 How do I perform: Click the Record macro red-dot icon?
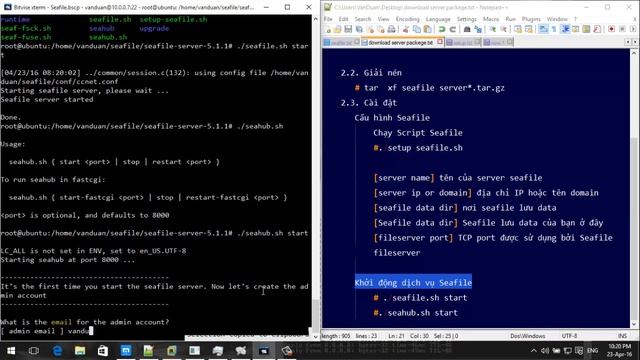(x=611, y=29)
